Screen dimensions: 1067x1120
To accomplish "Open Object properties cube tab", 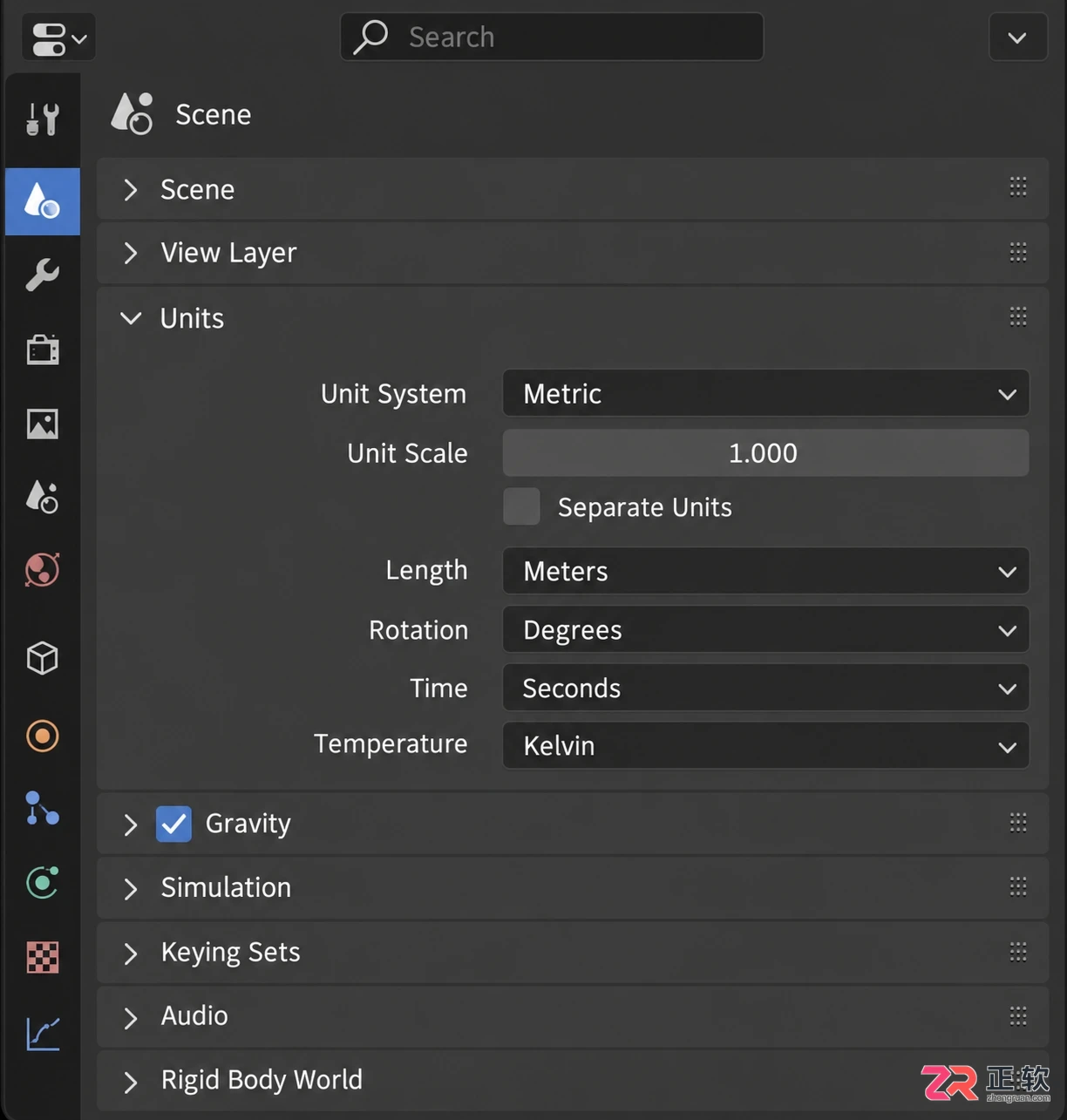I will tap(42, 658).
